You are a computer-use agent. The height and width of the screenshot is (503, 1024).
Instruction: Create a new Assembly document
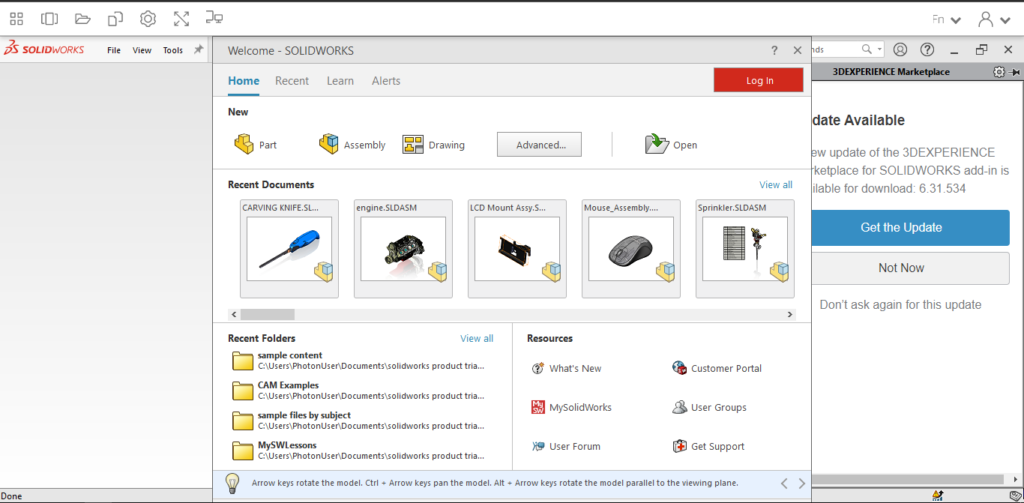pos(352,144)
